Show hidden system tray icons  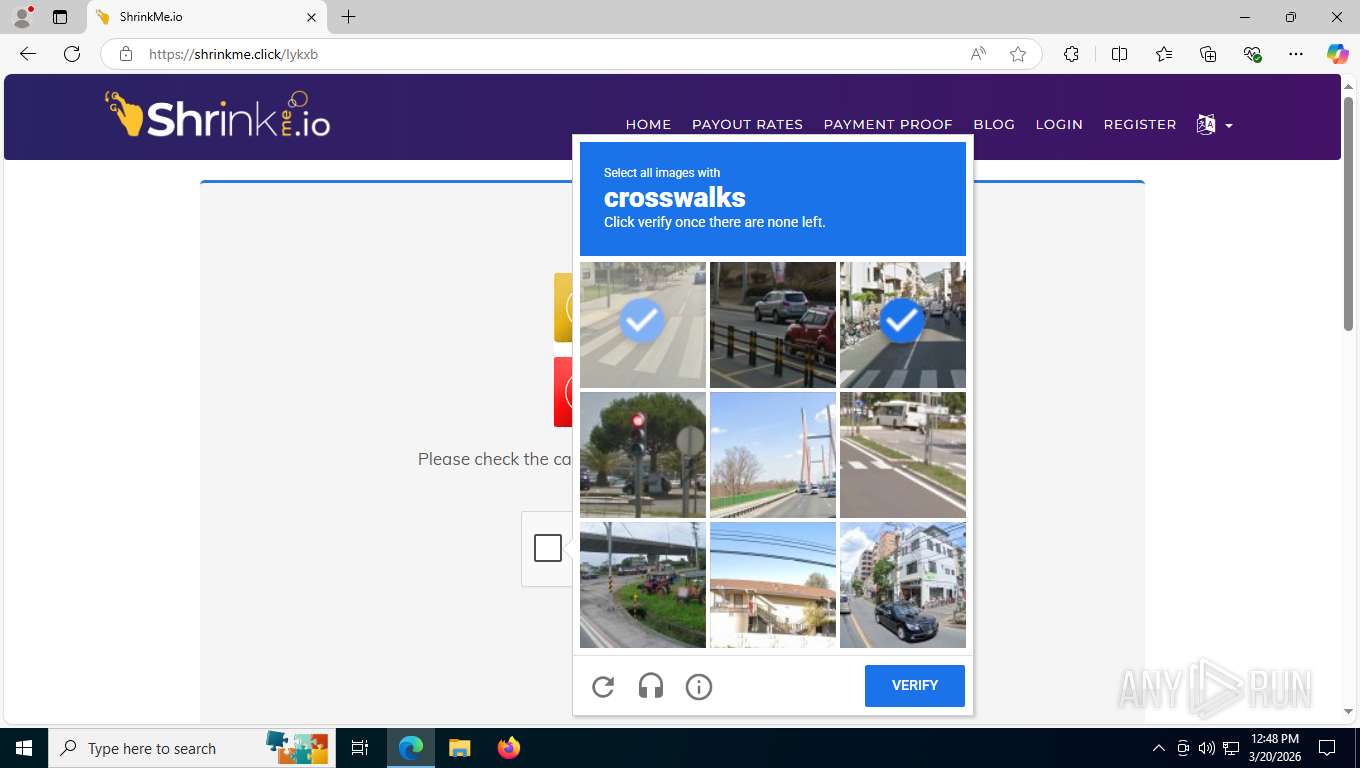click(x=1159, y=748)
